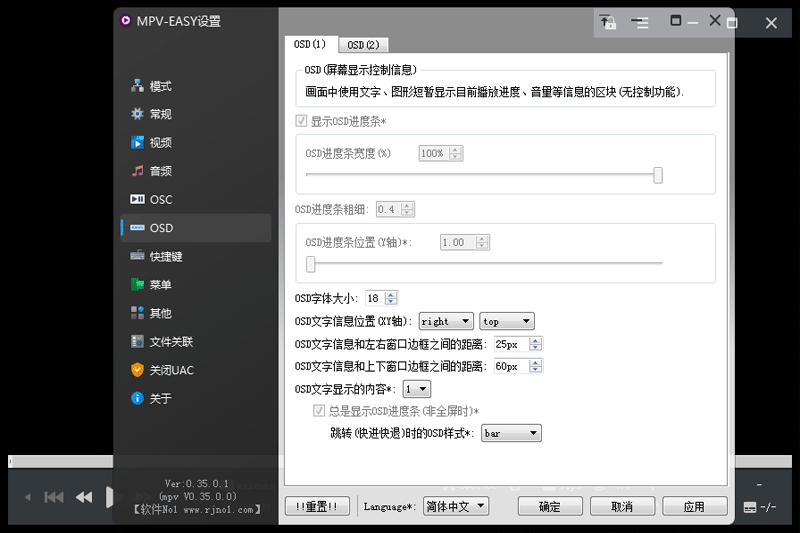
Task: Click the MPV-EASY app logo icon
Action: click(x=126, y=20)
